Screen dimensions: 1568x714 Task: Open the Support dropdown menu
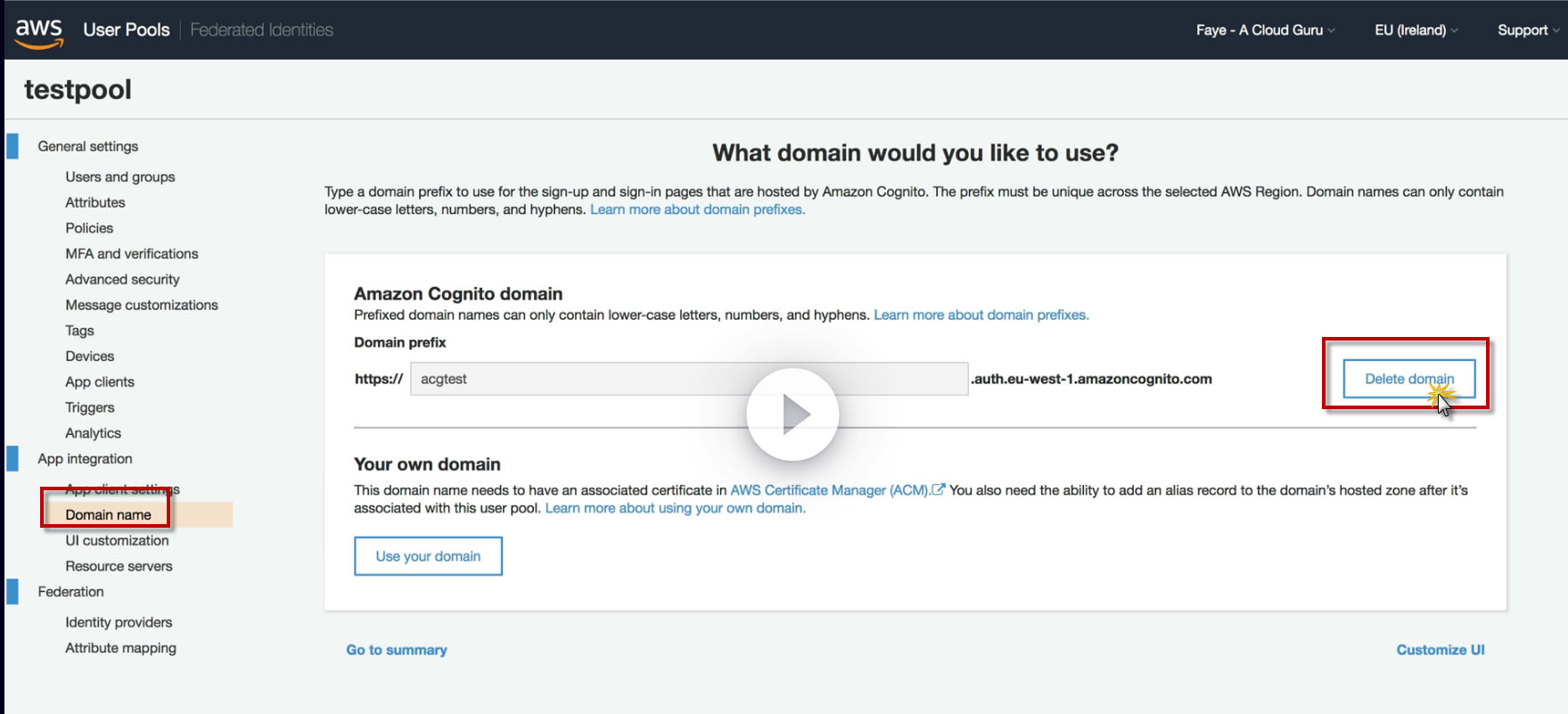coord(1528,30)
